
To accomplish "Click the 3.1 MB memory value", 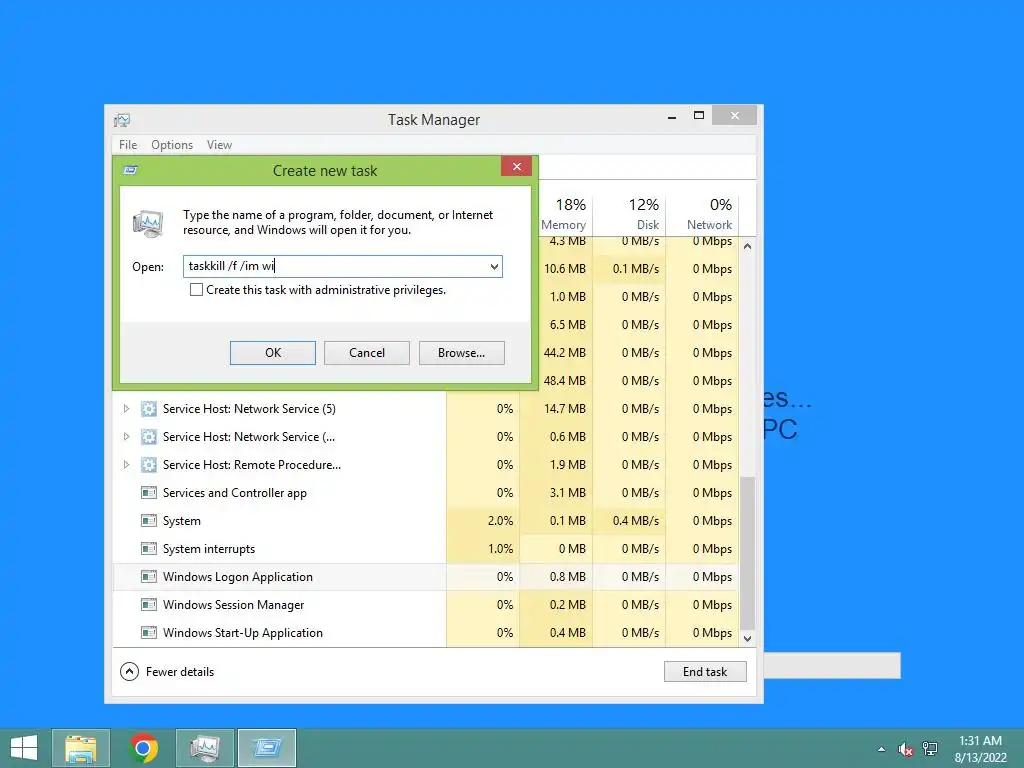I will coord(568,493).
